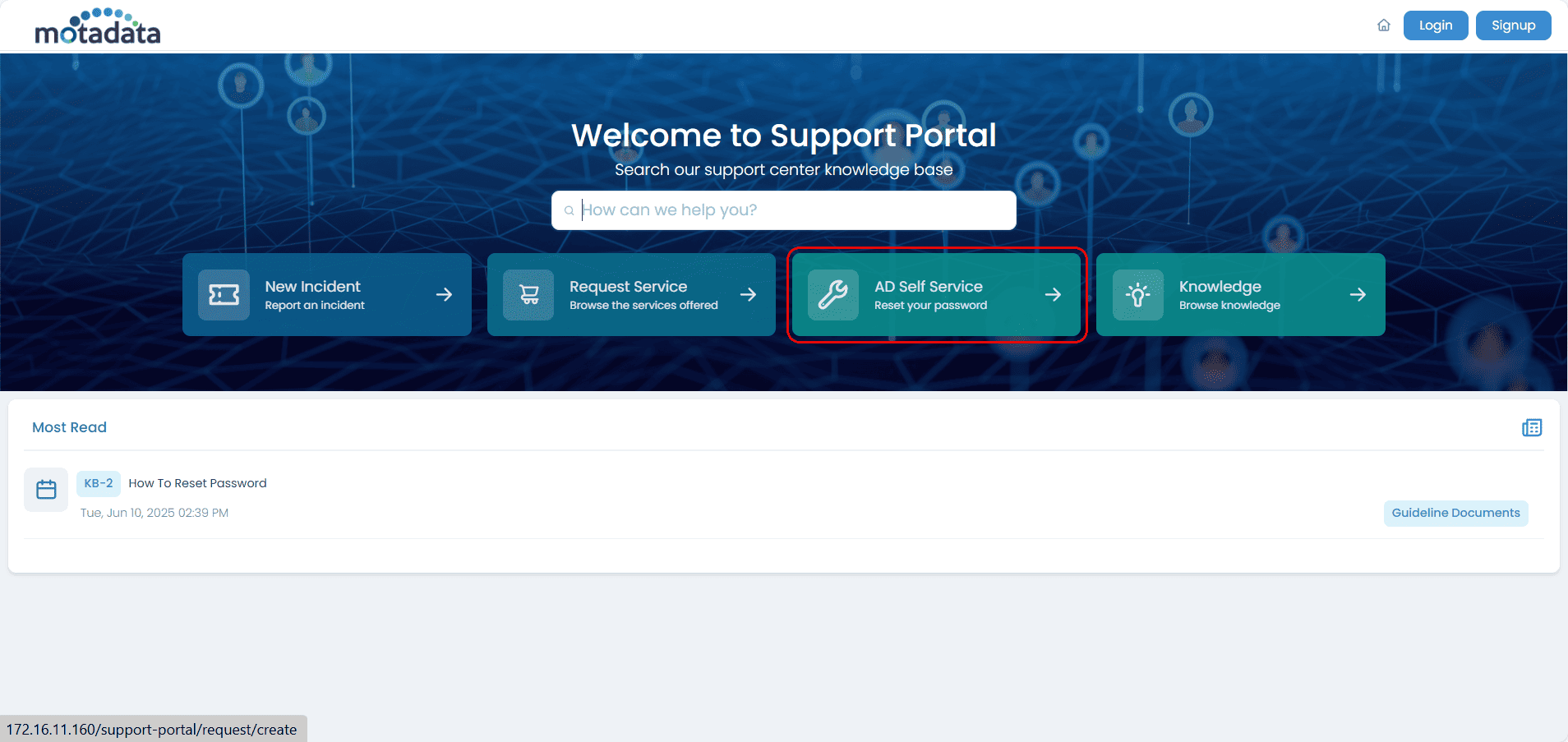
Task: Click the motadata logo
Action: coord(99,26)
